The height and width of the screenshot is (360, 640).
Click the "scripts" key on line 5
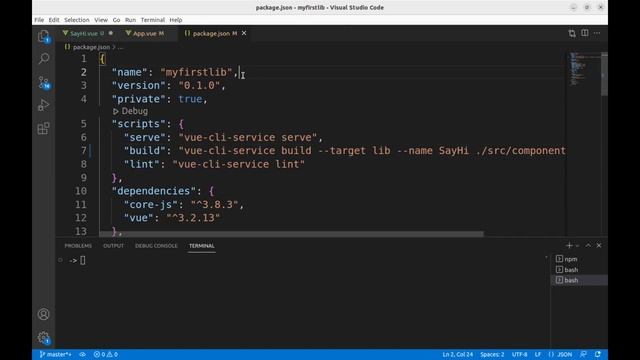[x=139, y=124]
